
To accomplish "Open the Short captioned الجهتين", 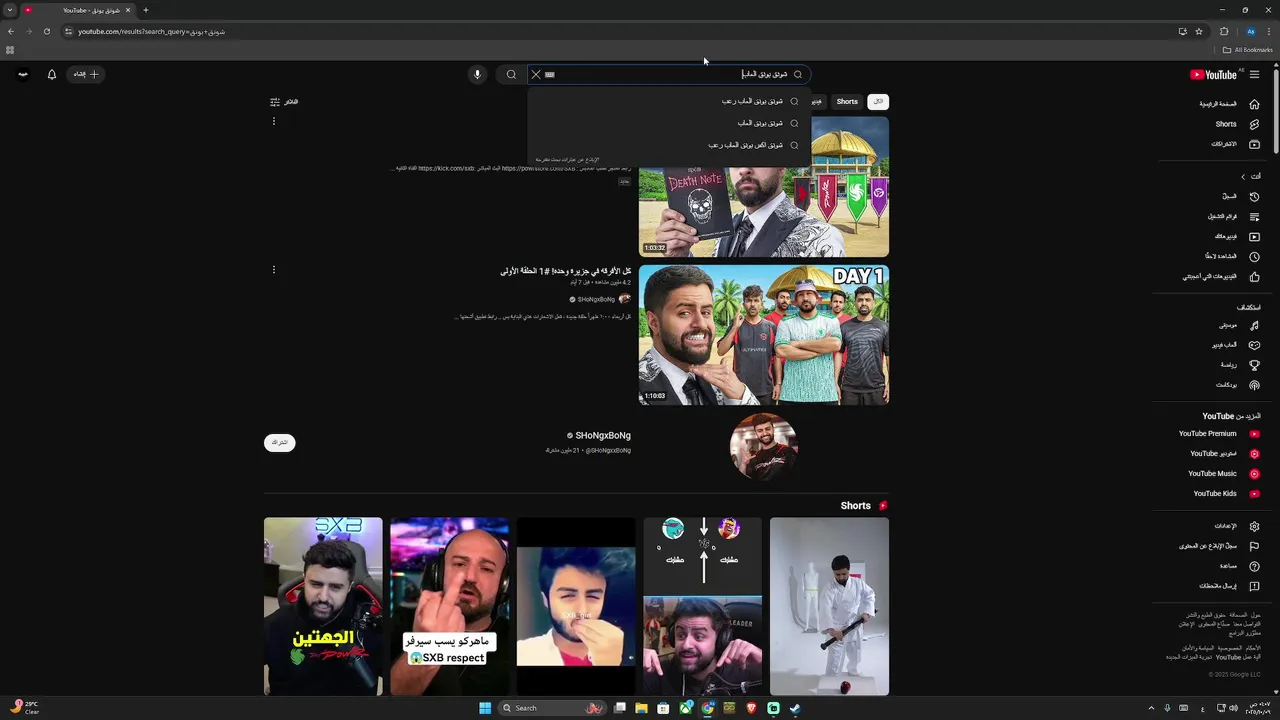I will tap(323, 606).
